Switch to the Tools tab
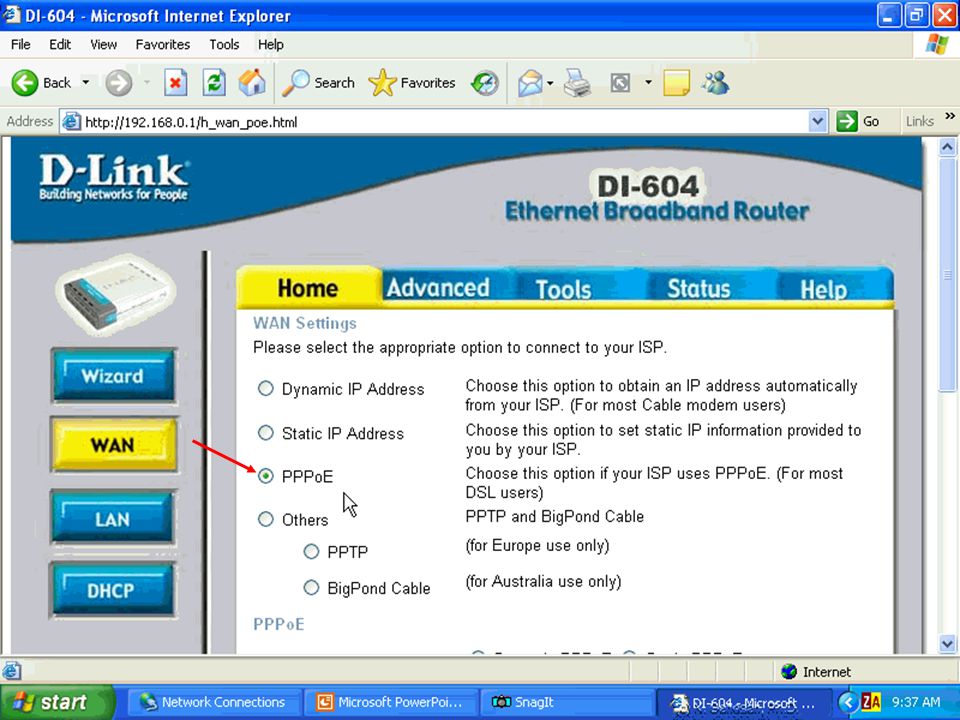This screenshot has height=720, width=960. pos(563,288)
